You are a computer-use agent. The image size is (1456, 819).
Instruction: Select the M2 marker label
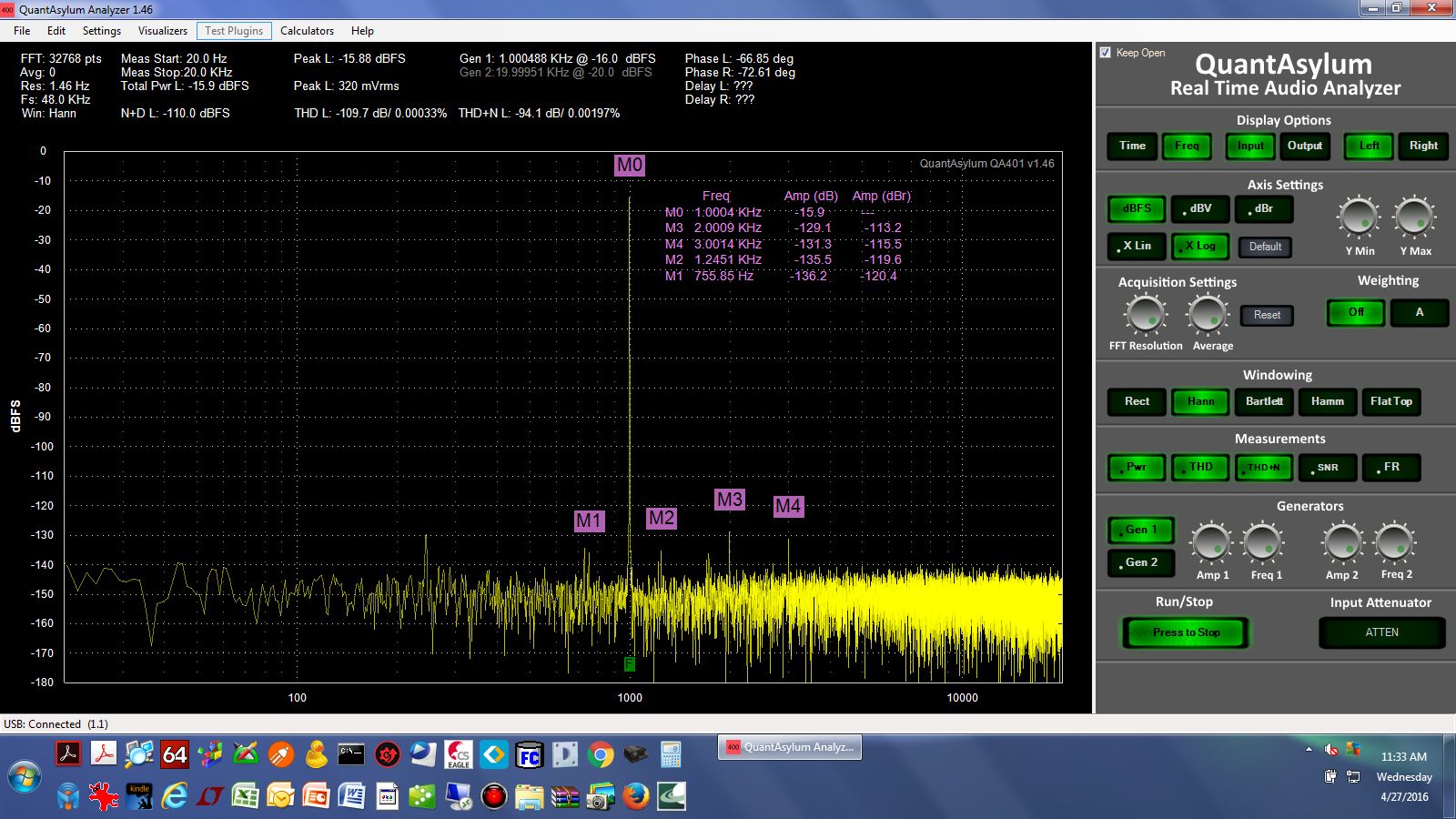(x=662, y=518)
